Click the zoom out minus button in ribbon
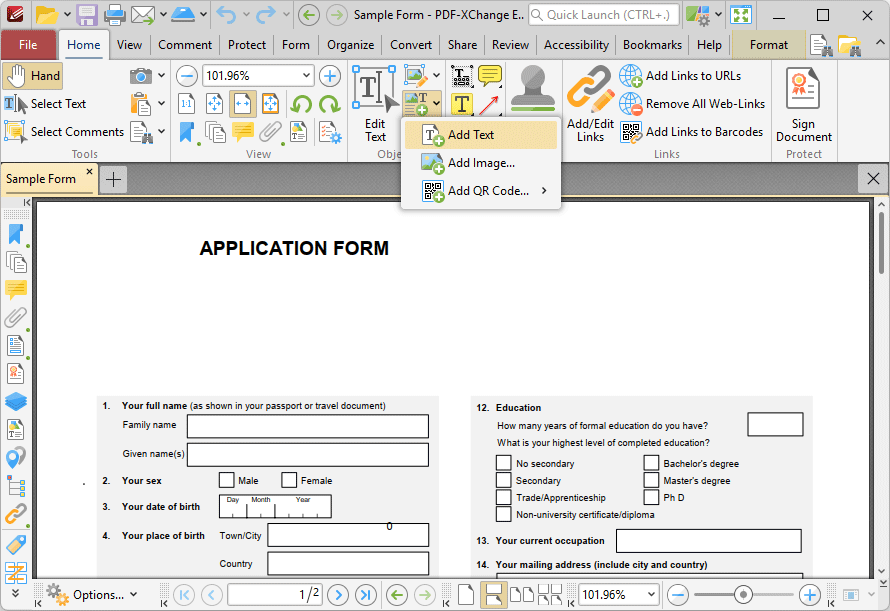This screenshot has height=611, width=890. coord(187,76)
